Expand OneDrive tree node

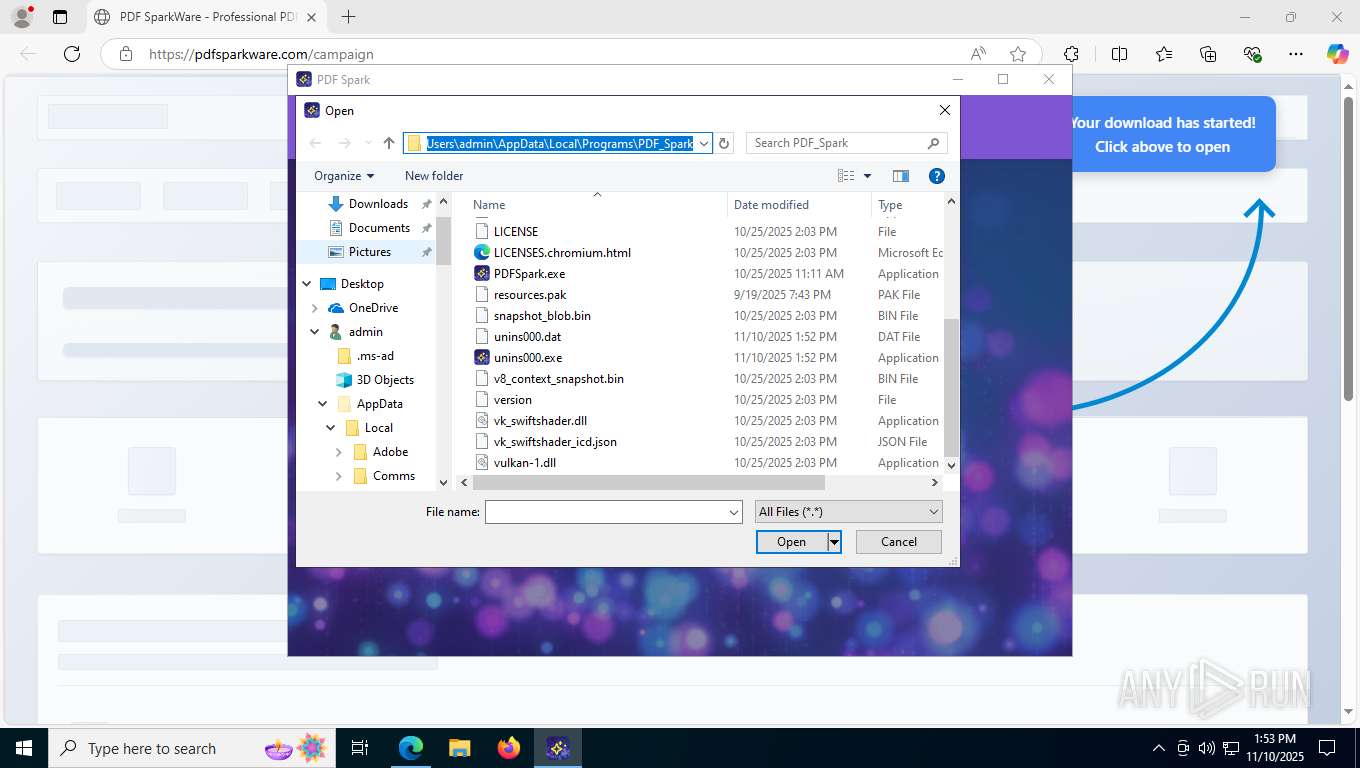click(315, 308)
